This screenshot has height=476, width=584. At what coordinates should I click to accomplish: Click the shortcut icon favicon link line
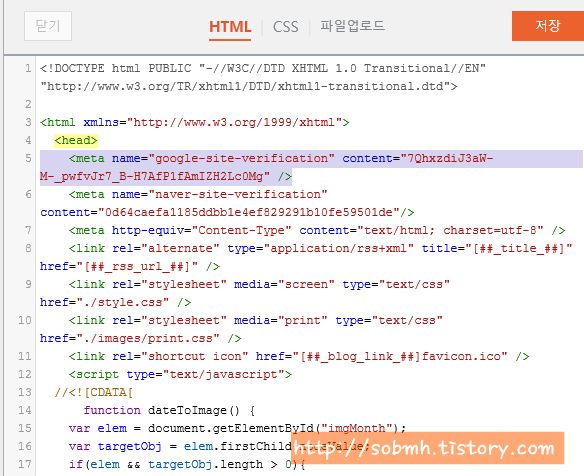pyautogui.click(x=299, y=356)
